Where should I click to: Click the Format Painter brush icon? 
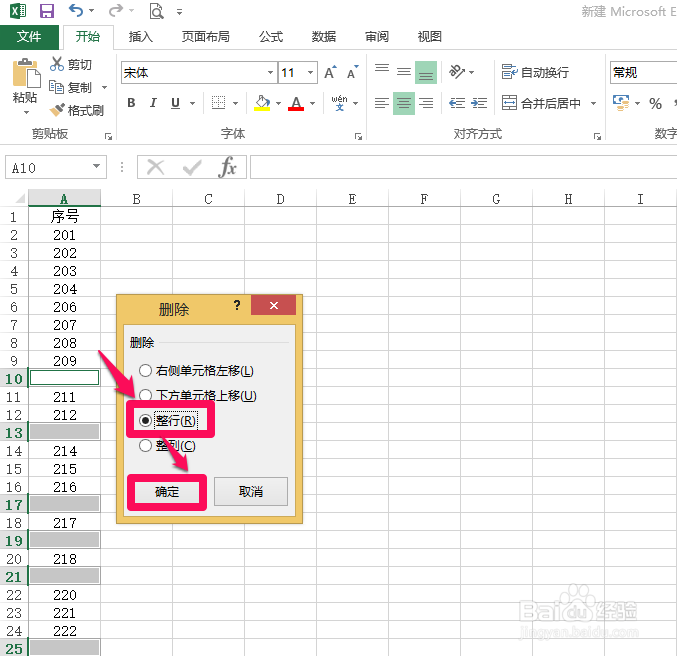(57, 110)
